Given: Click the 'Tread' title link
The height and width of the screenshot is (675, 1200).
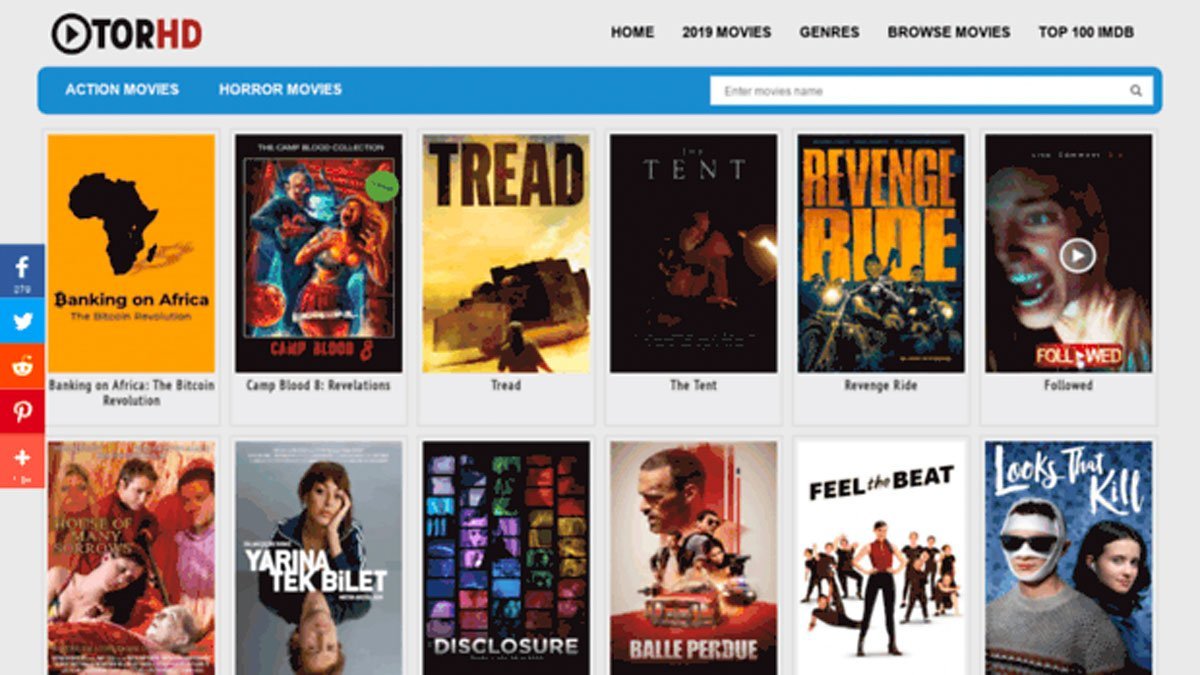Looking at the screenshot, I should [506, 385].
